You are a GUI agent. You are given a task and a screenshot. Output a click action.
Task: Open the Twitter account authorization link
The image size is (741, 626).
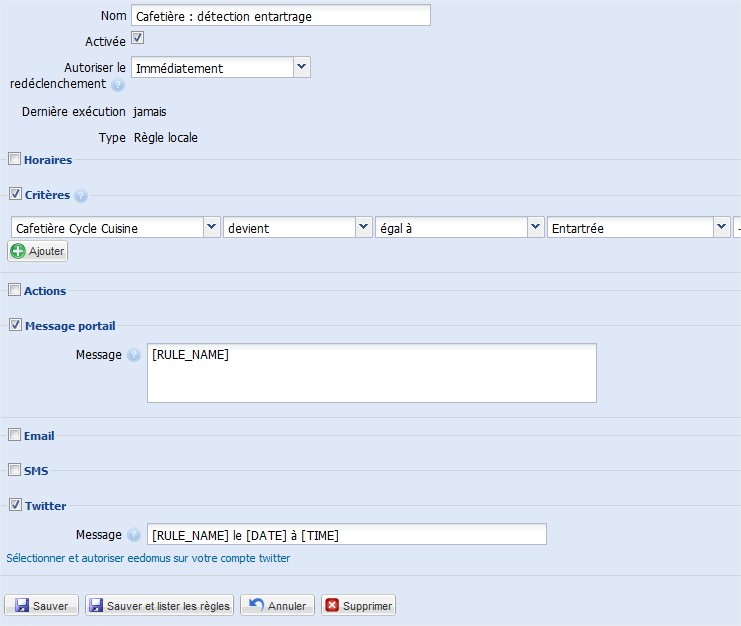tap(148, 558)
